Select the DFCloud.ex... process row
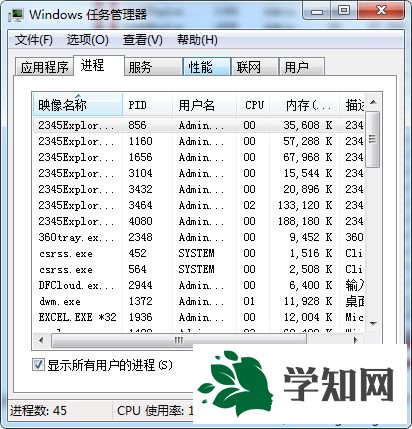This screenshot has height=429, width=412. [x=199, y=285]
